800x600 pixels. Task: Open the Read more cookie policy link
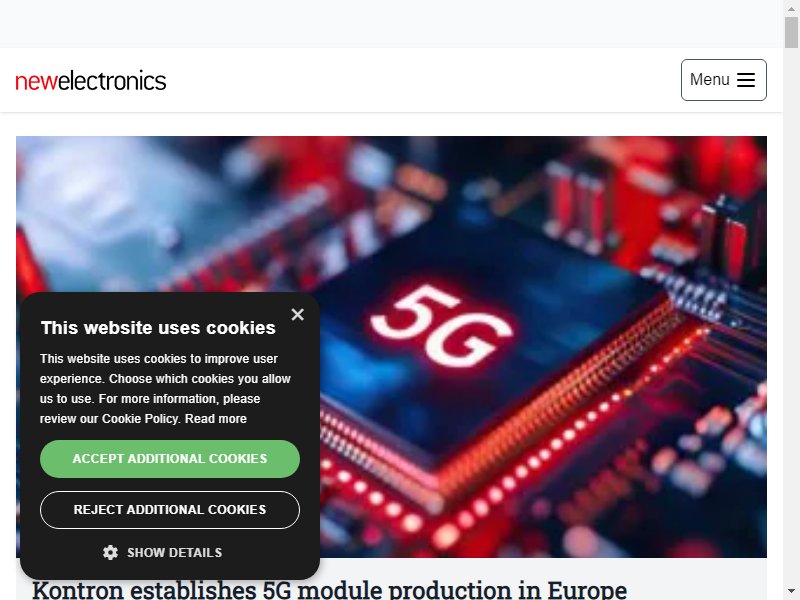tap(215, 419)
